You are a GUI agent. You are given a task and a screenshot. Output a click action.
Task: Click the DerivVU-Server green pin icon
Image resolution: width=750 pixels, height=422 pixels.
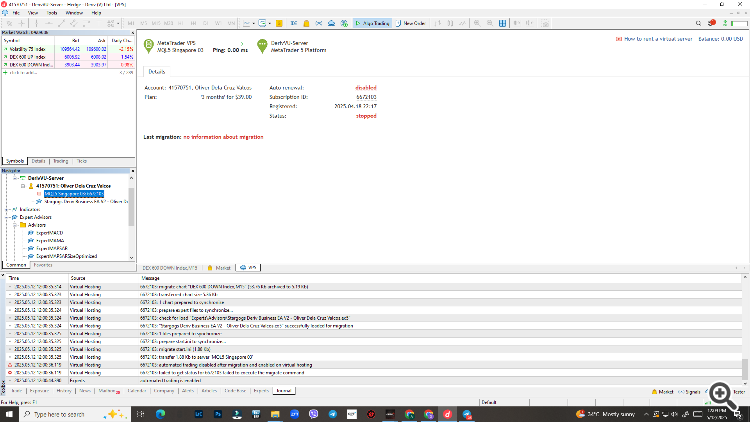point(262,45)
